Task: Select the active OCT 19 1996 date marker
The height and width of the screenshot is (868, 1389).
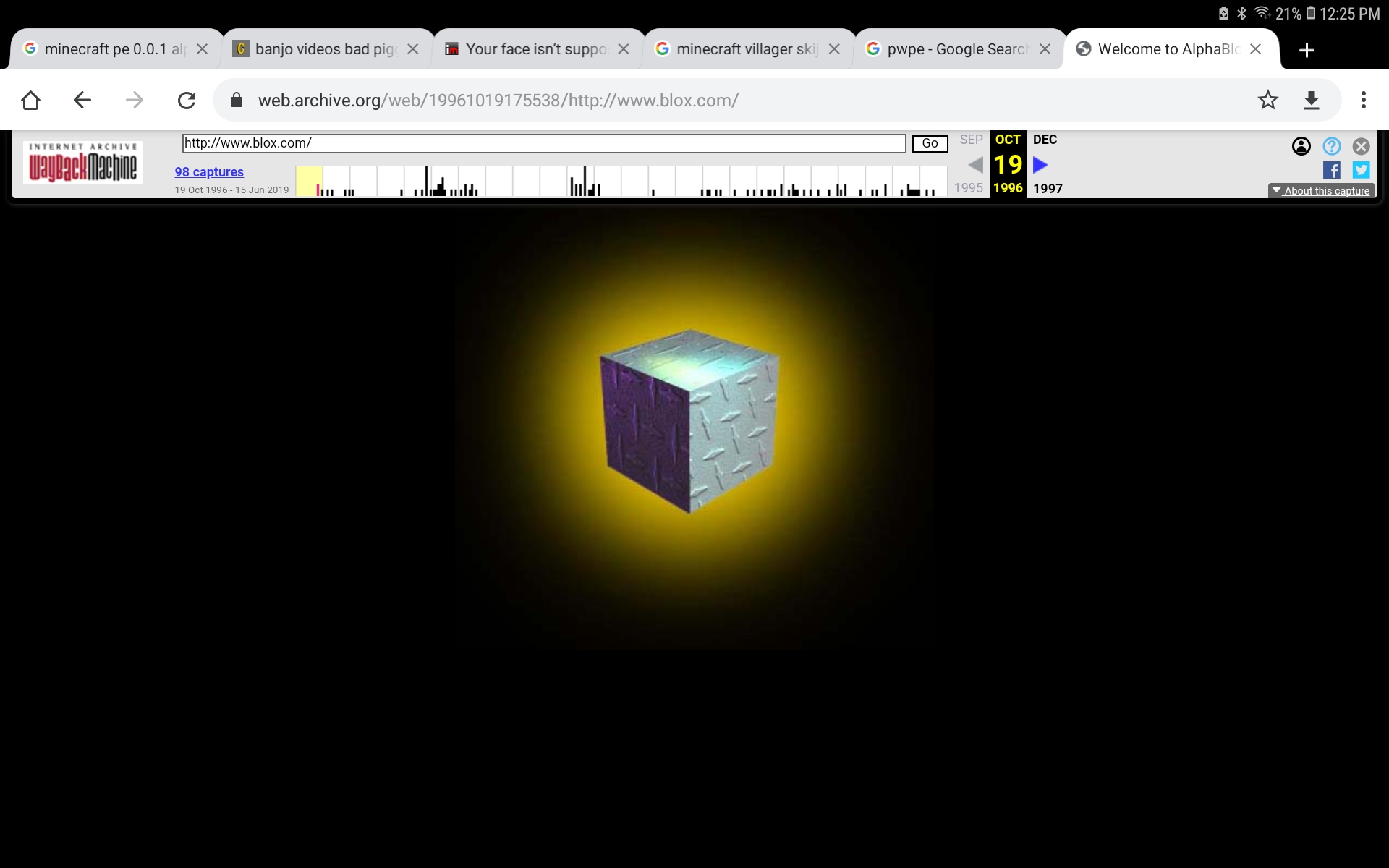Action: point(1007,163)
